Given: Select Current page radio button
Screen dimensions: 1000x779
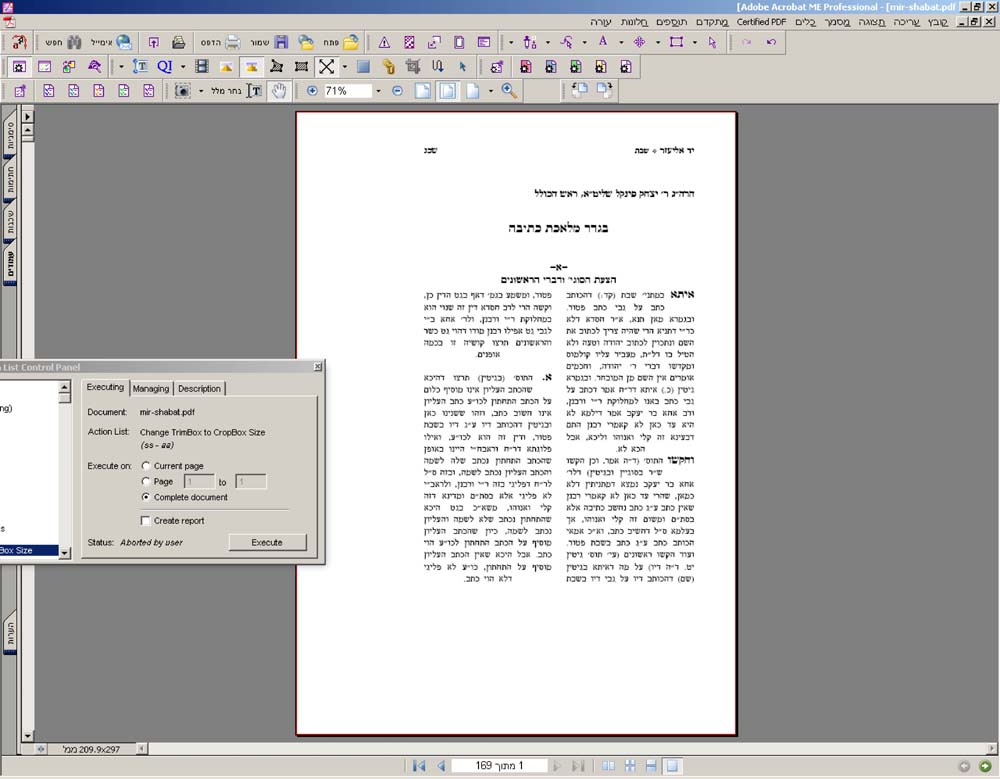Looking at the screenshot, I should pyautogui.click(x=146, y=466).
